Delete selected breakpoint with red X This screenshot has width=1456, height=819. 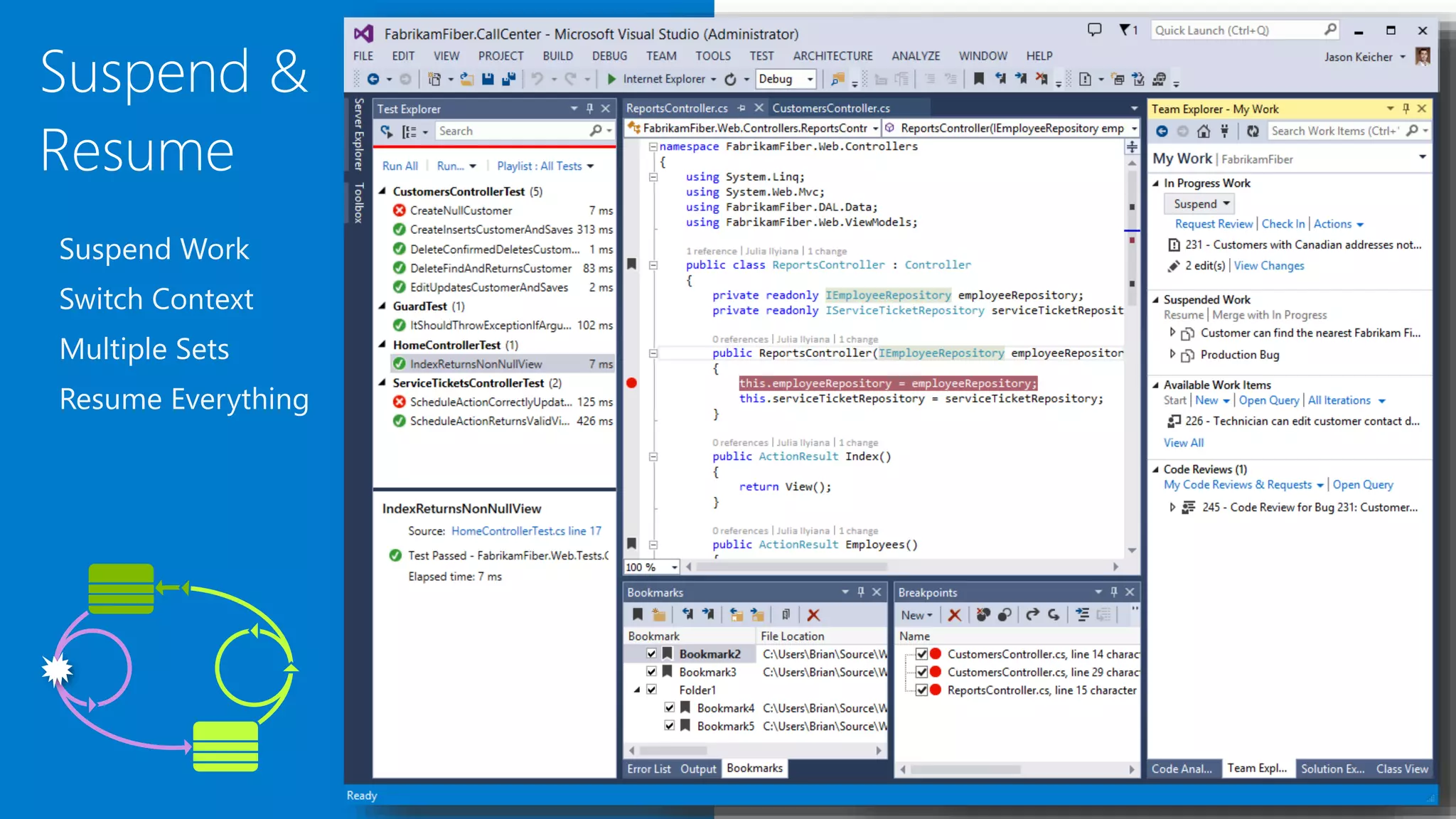pos(954,614)
